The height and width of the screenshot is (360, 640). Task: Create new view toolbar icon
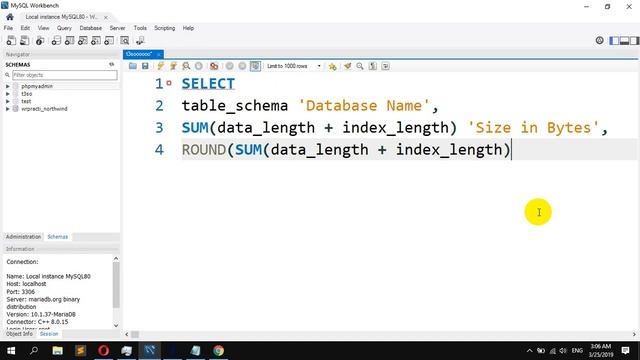[82, 40]
